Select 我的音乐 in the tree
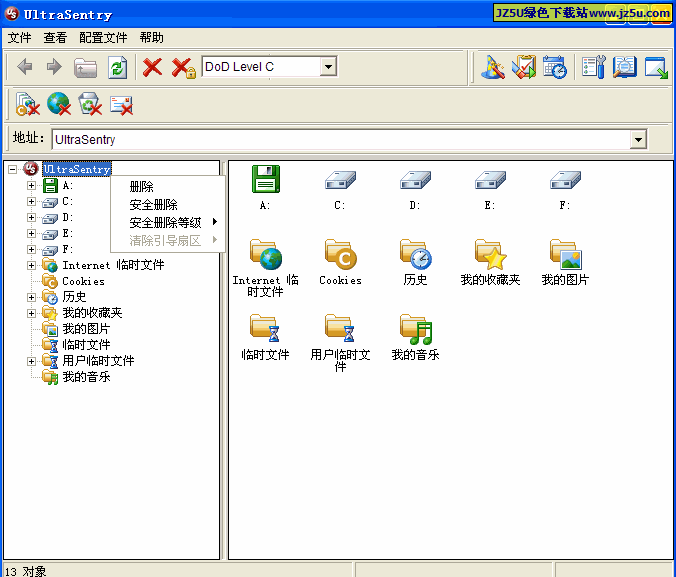This screenshot has height=577, width=676. tap(86, 377)
